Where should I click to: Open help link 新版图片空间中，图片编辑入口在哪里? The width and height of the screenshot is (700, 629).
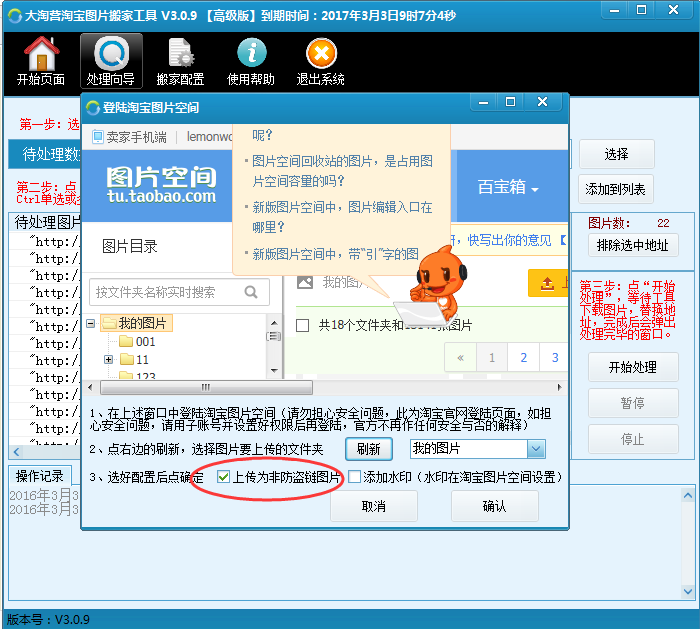click(342, 217)
